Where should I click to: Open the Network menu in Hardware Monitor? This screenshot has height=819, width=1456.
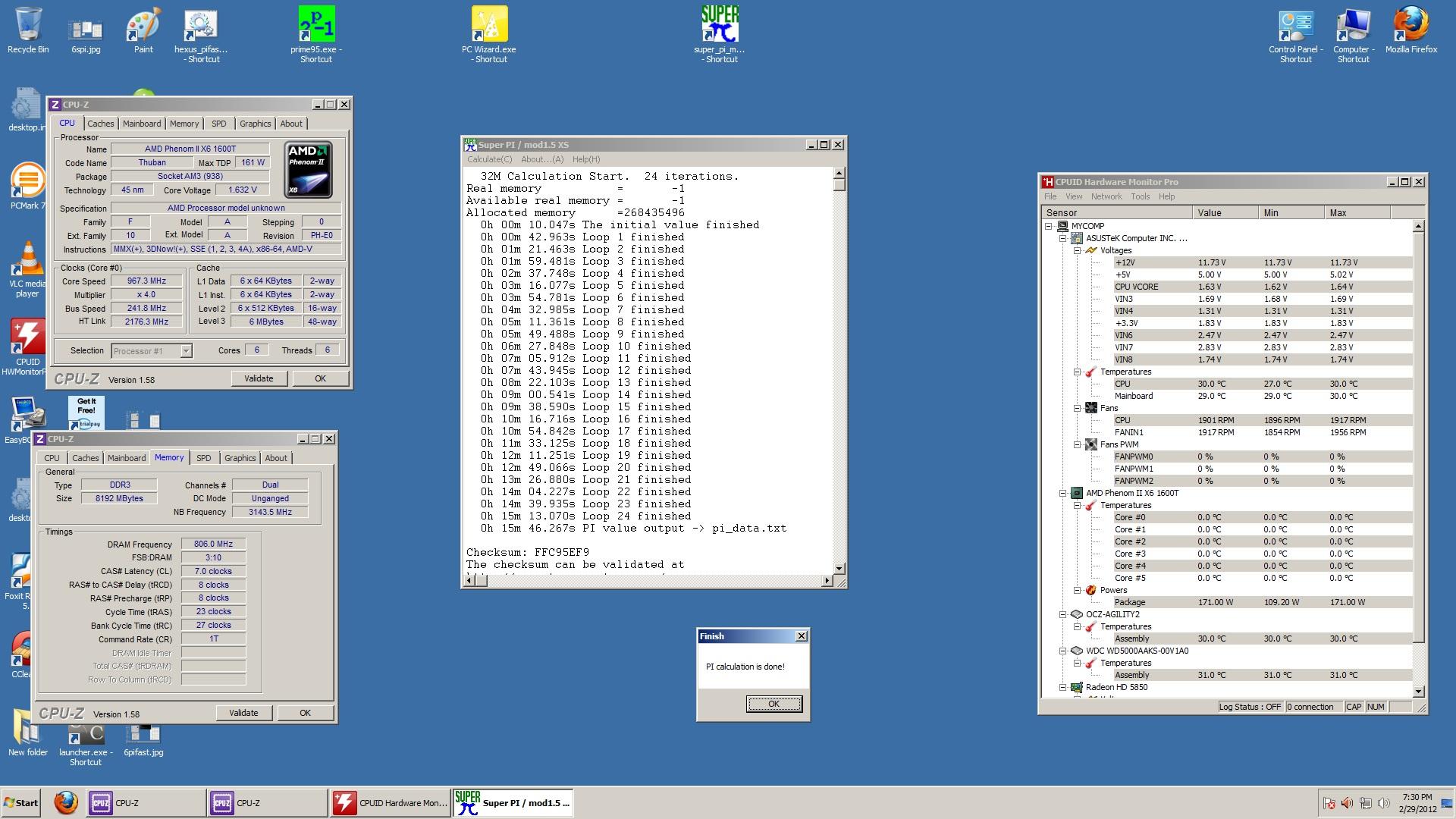point(1106,196)
